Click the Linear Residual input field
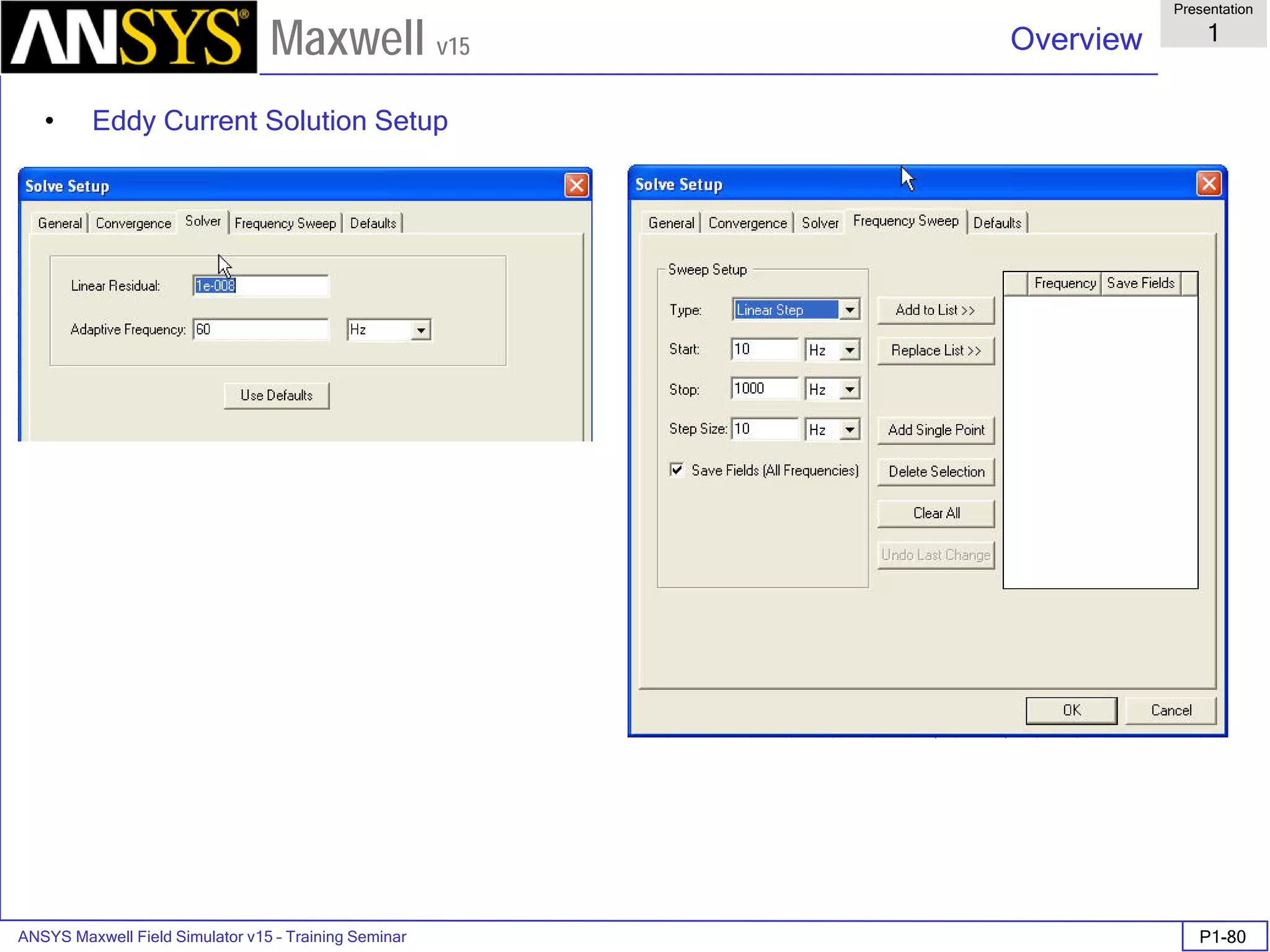1270x952 pixels. (x=260, y=286)
